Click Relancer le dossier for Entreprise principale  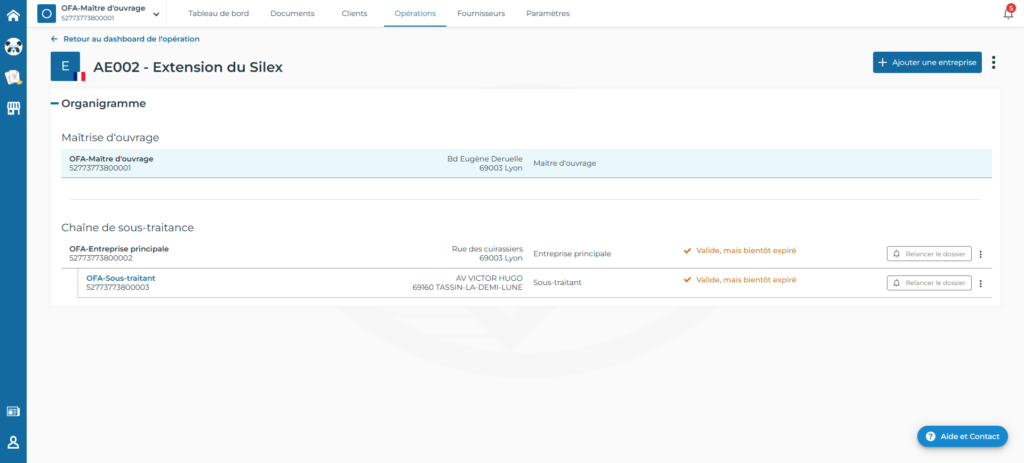[x=928, y=254]
